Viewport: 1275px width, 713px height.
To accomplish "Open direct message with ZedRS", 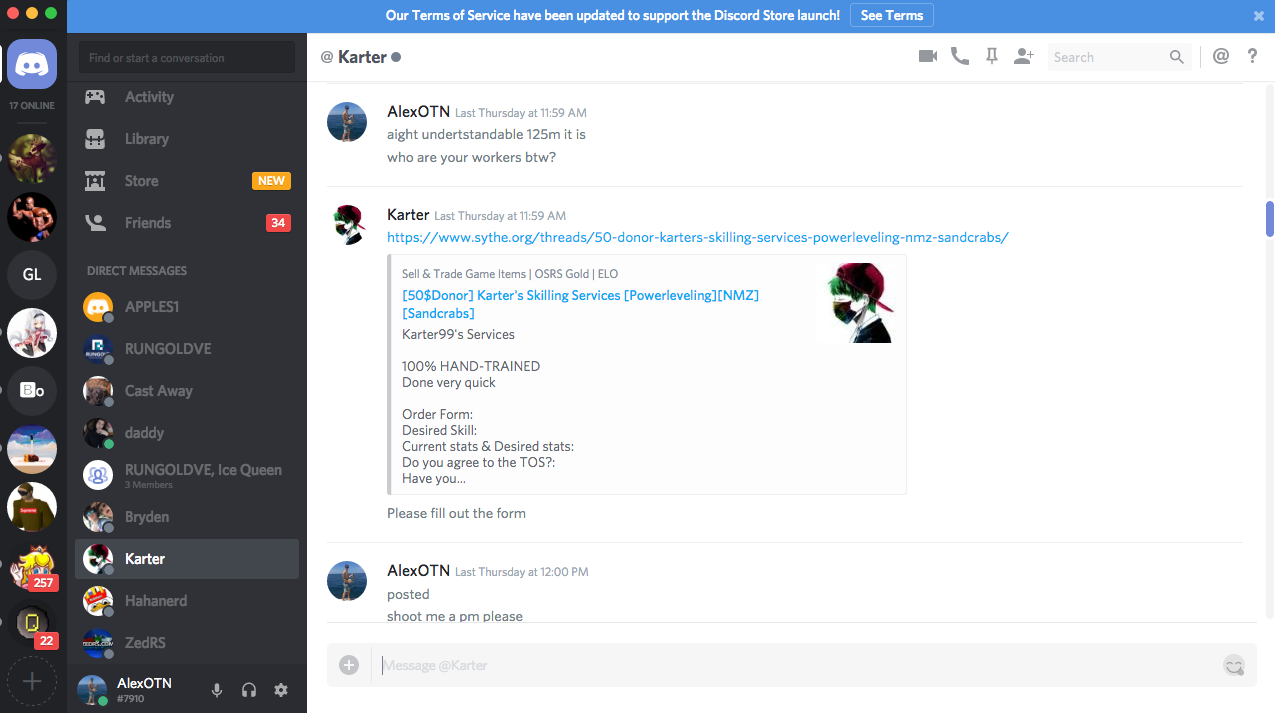I will (x=187, y=643).
